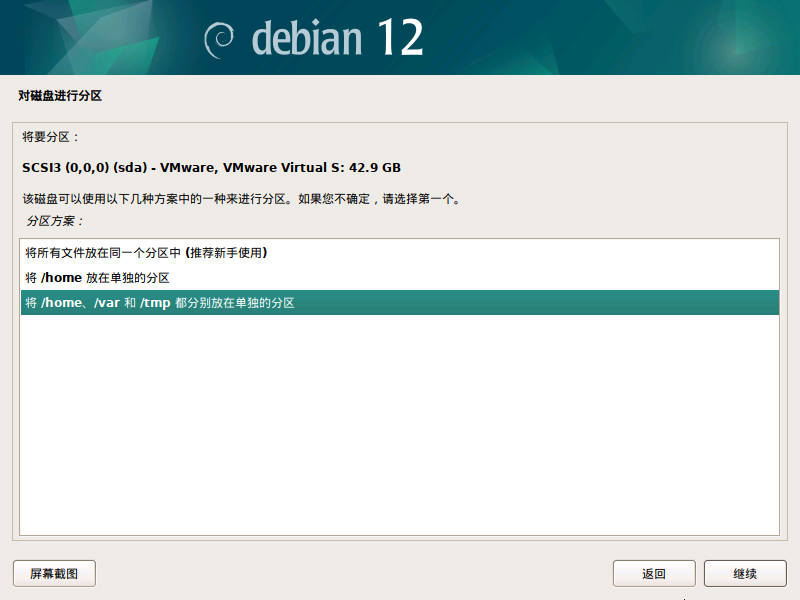
Task: Confirm selection by clicking 继续
Action: [x=744, y=573]
